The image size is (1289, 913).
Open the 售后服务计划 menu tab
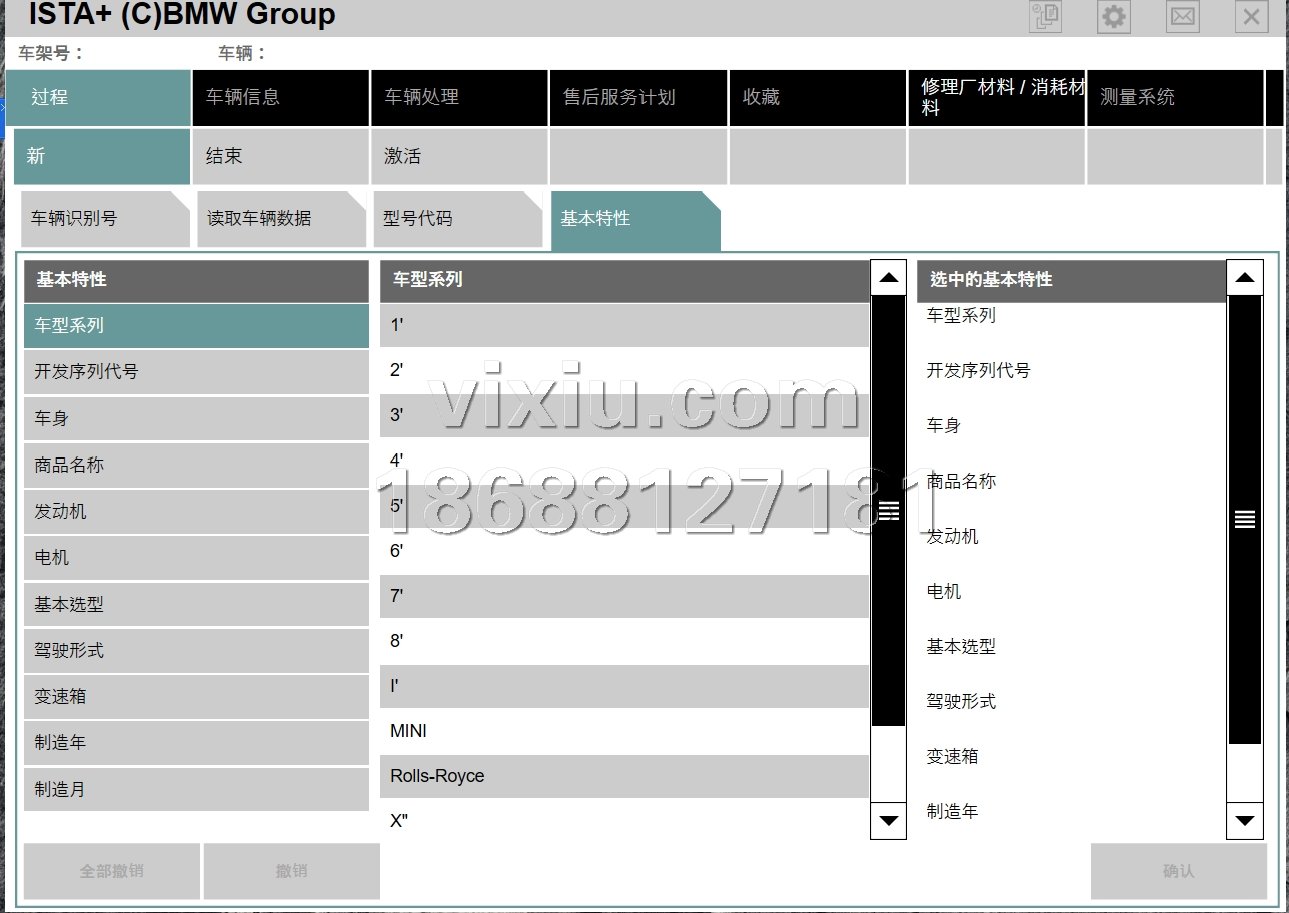pos(638,97)
